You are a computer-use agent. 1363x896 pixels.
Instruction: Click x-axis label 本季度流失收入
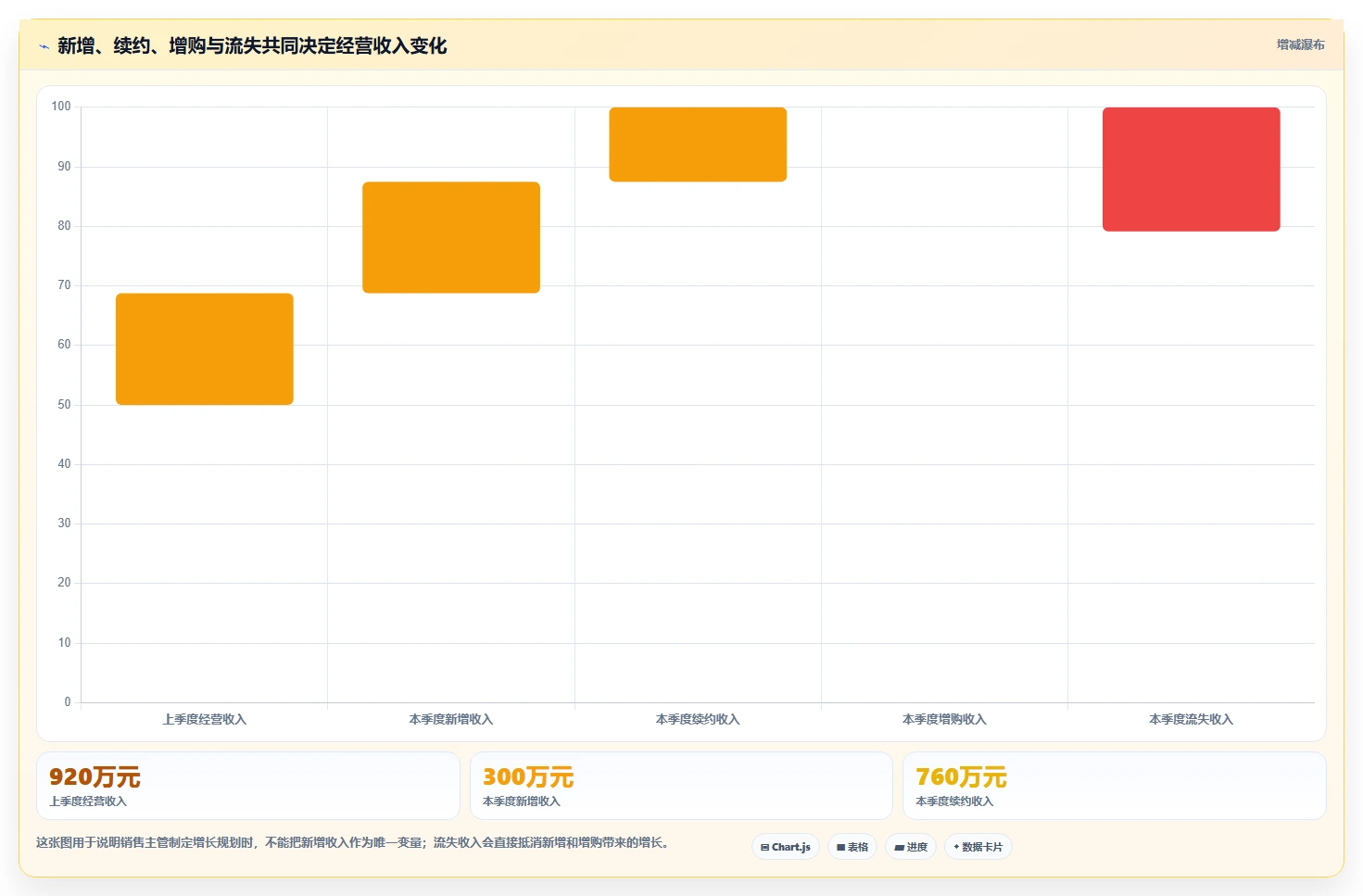click(1192, 719)
